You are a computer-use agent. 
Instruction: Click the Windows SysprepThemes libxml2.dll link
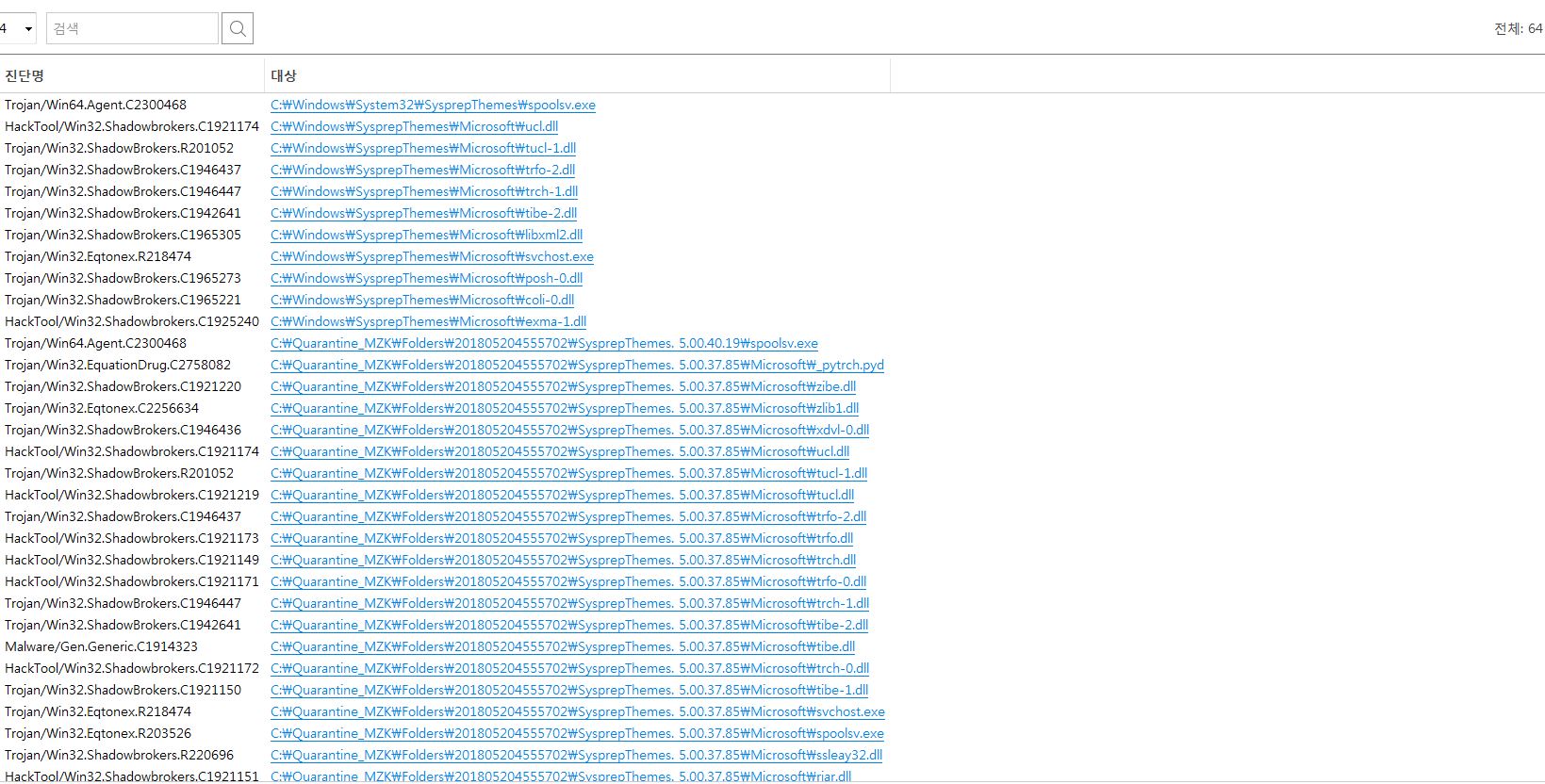tap(426, 235)
